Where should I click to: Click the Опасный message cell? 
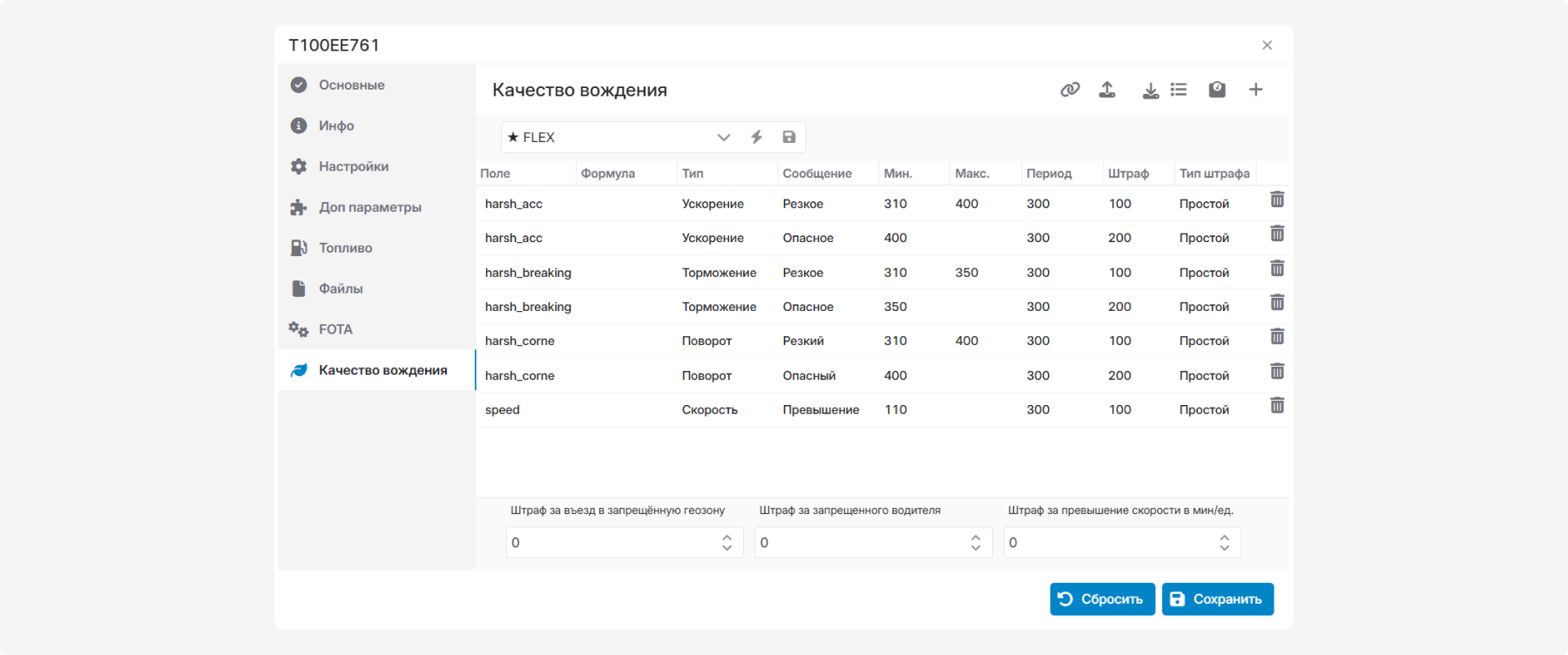809,375
